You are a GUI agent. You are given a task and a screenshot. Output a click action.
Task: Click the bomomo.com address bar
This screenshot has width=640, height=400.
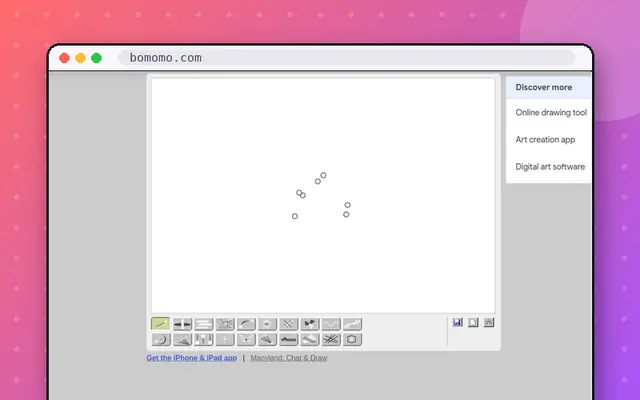coord(346,58)
